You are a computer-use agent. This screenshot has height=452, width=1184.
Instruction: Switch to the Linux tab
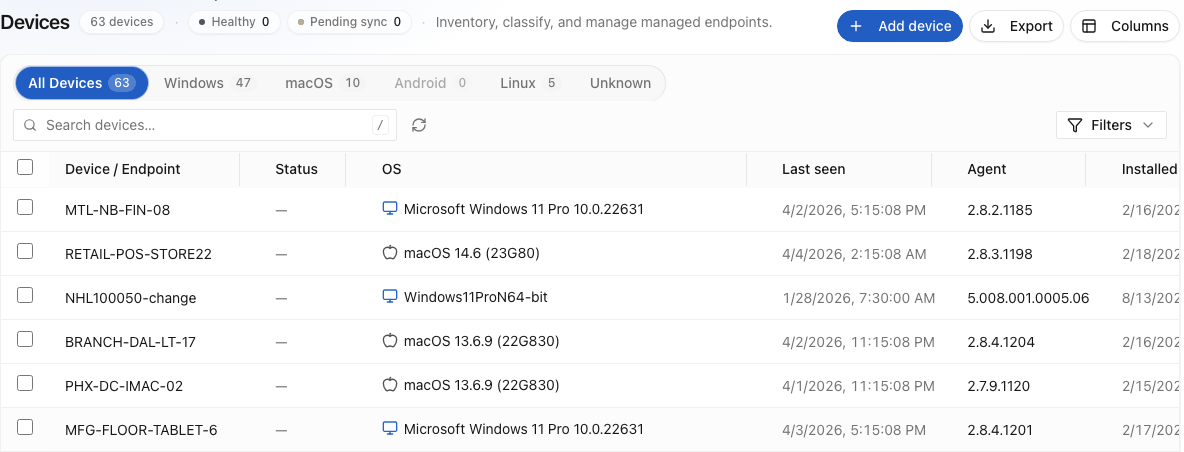pos(528,83)
